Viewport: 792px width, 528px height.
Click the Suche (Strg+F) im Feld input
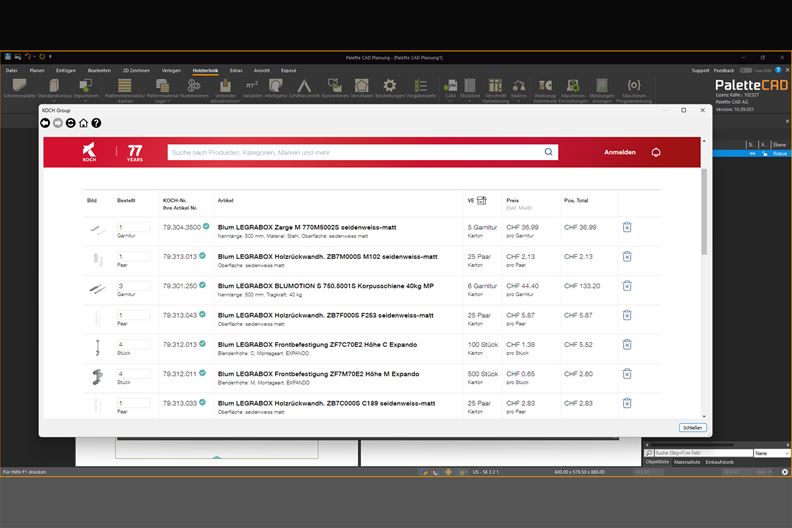tap(703, 453)
